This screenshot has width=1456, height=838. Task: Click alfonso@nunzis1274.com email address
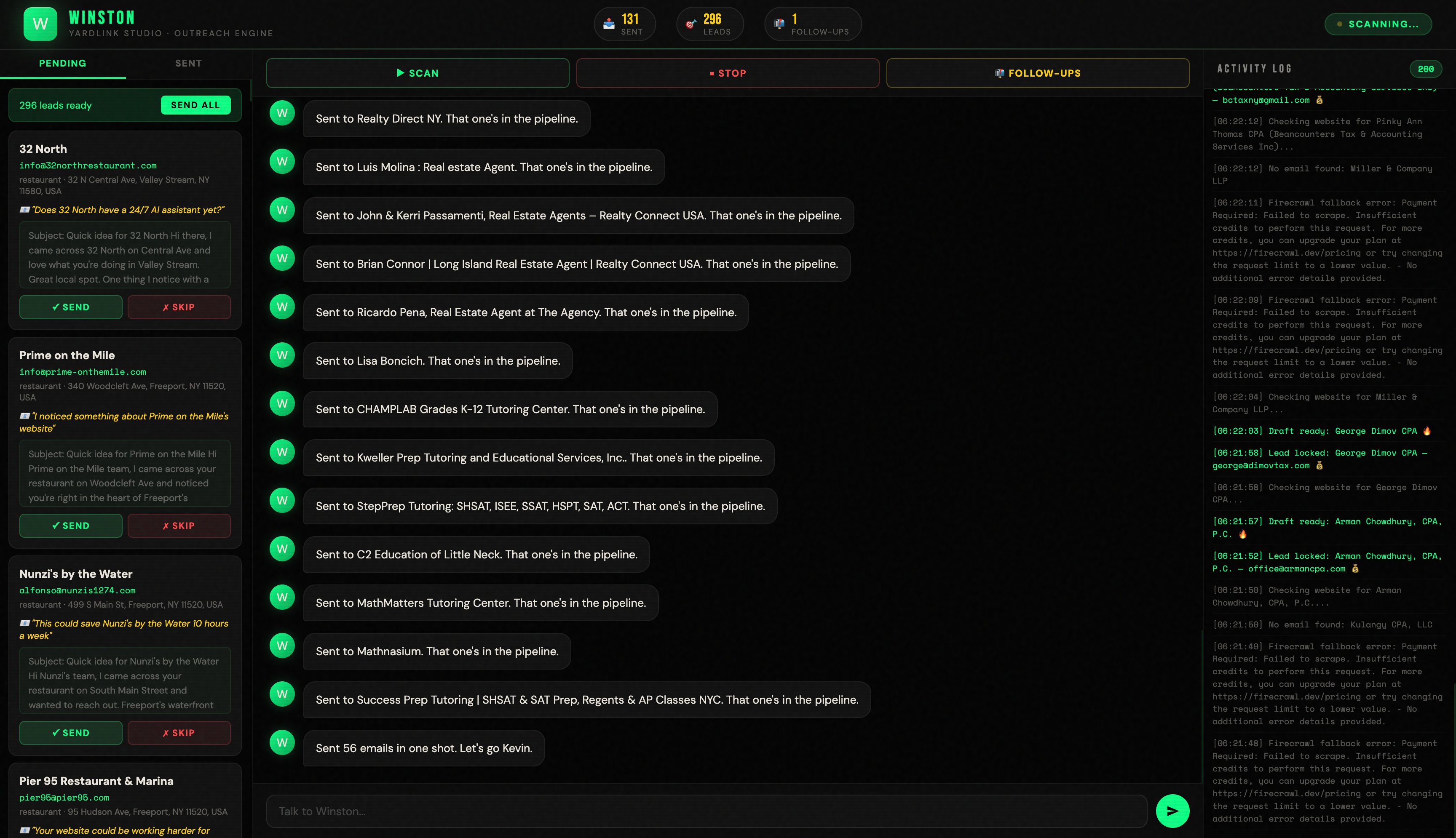pos(78,590)
